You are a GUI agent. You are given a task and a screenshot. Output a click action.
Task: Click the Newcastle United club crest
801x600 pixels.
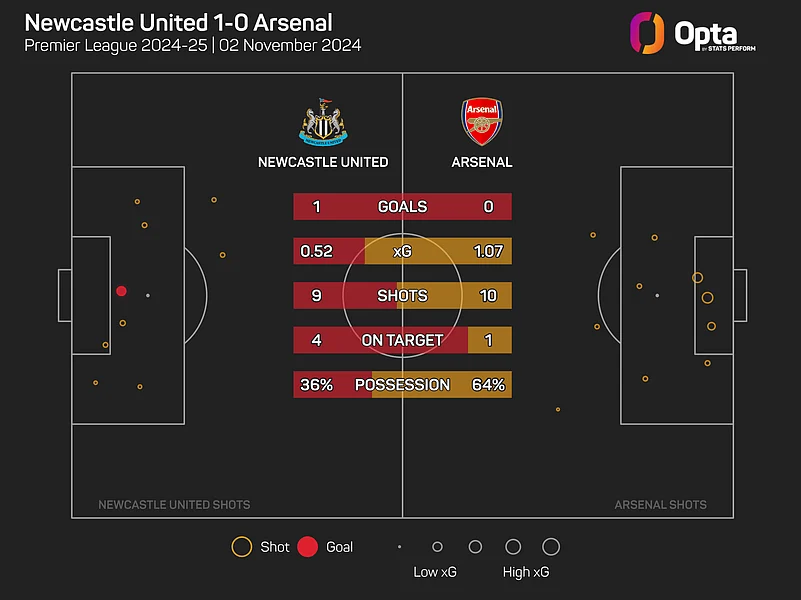pyautogui.click(x=323, y=122)
